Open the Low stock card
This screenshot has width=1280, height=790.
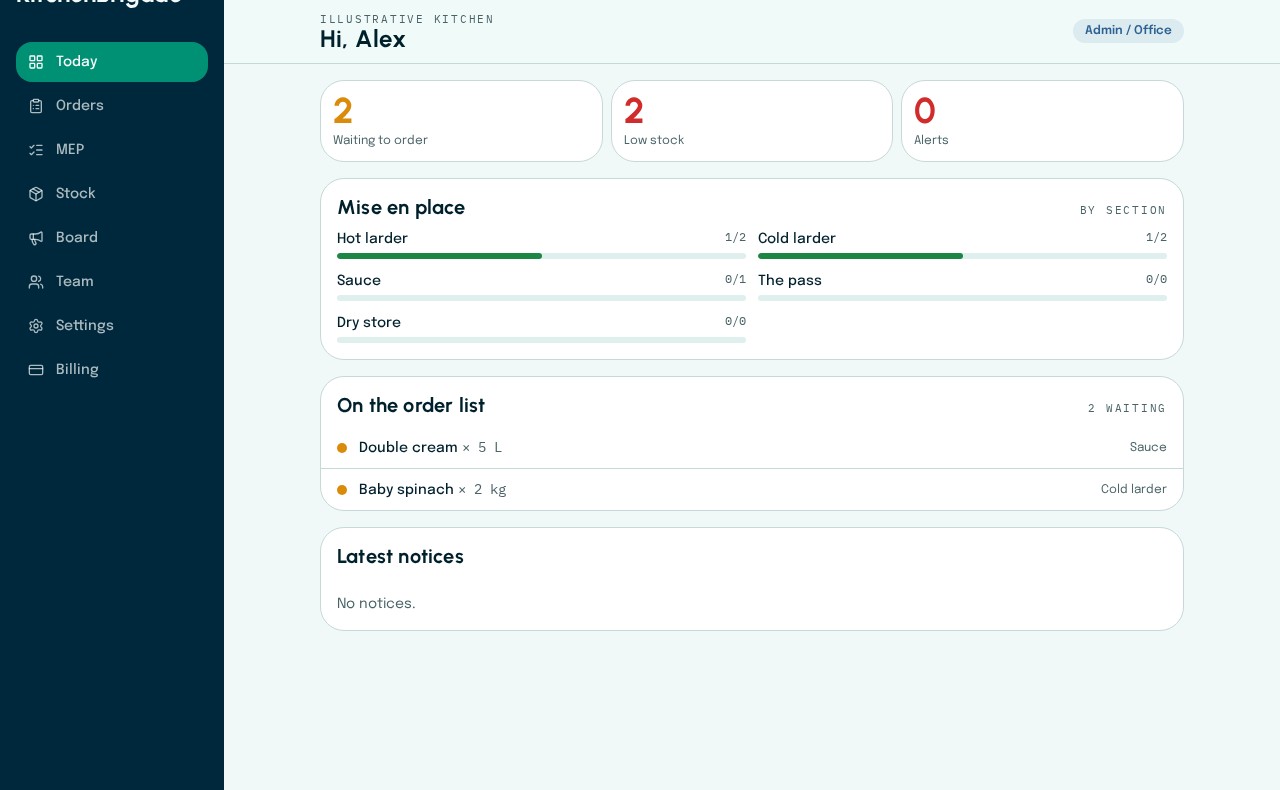[752, 121]
